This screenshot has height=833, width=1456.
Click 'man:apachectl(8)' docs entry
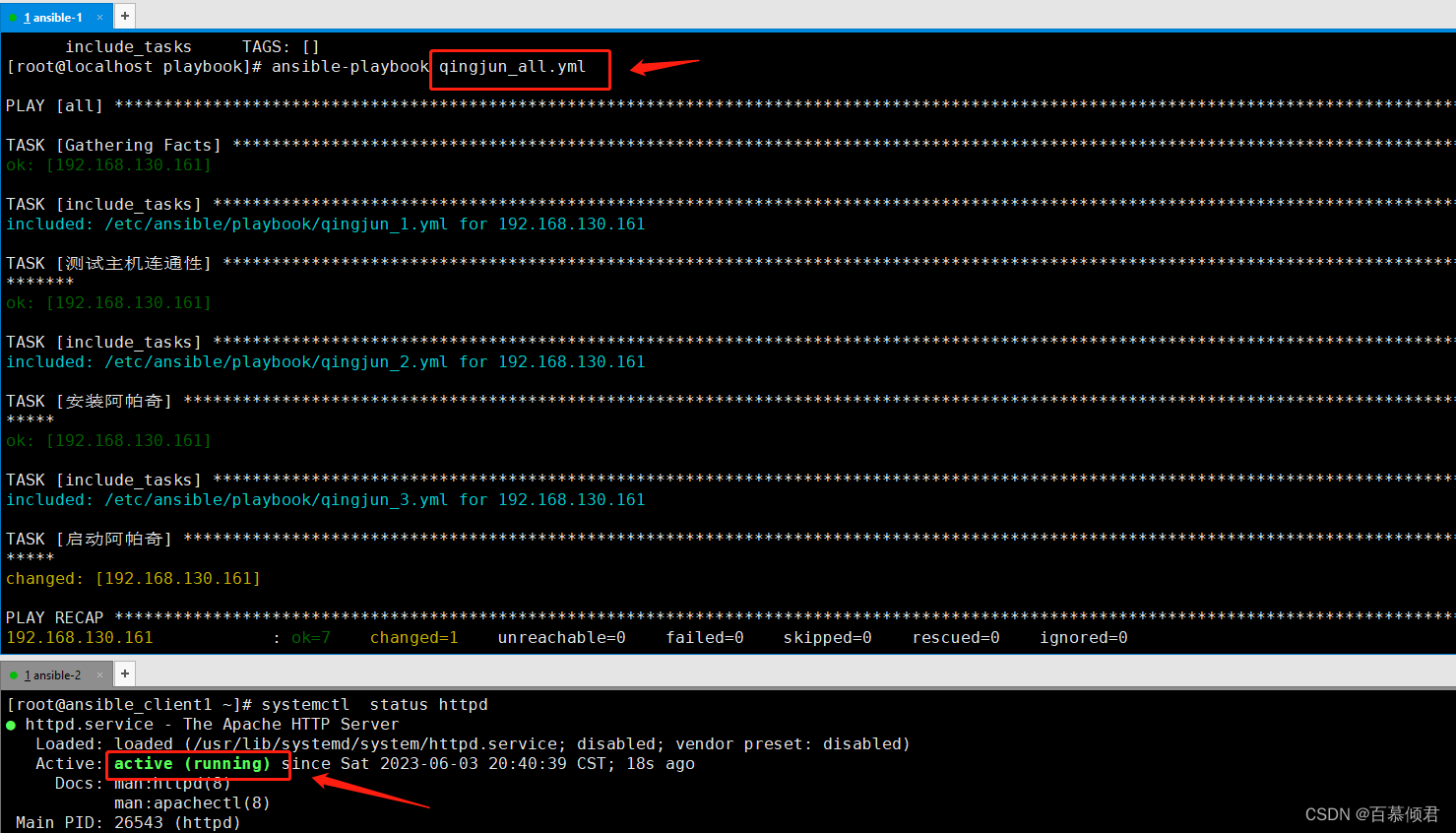point(192,802)
